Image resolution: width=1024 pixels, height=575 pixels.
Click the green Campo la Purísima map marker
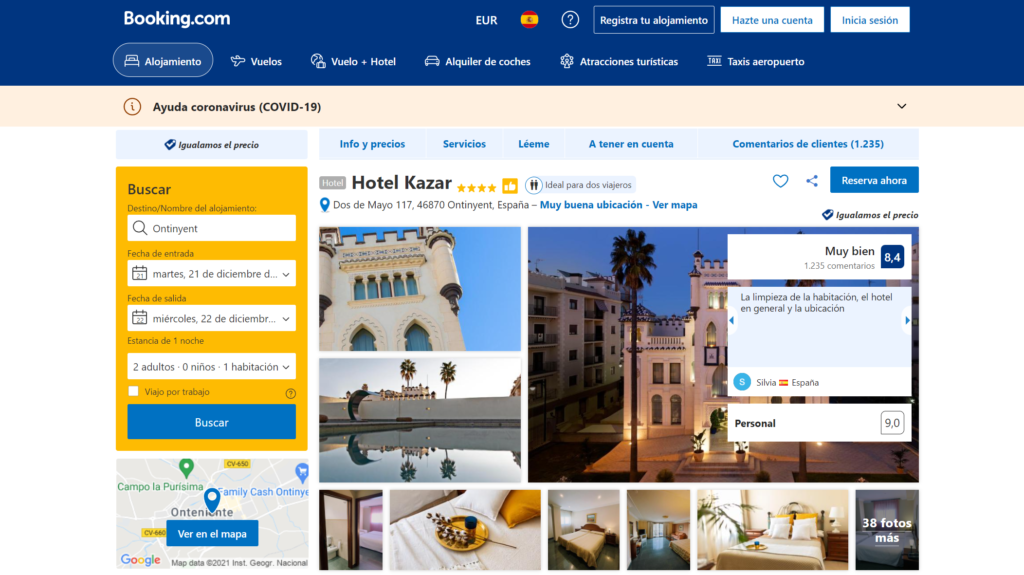coord(186,468)
